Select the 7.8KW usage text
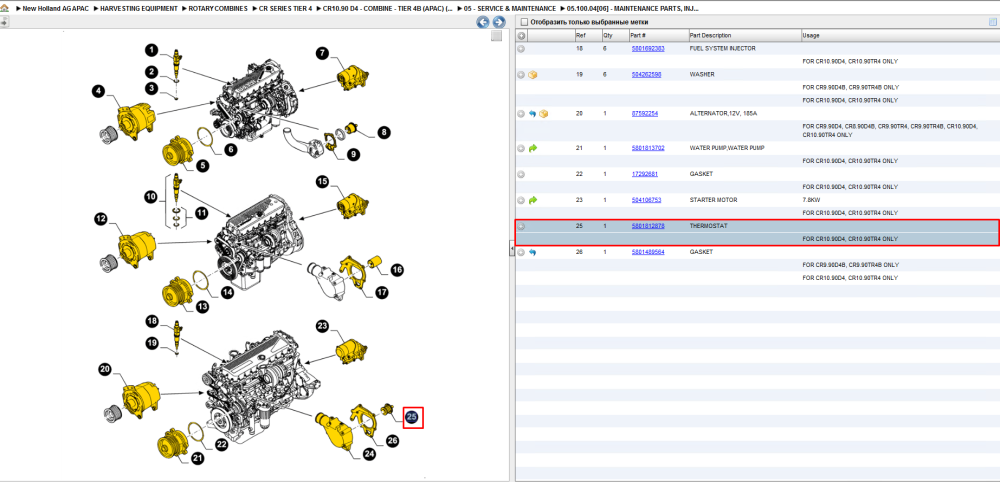The height and width of the screenshot is (482, 1000). point(811,200)
